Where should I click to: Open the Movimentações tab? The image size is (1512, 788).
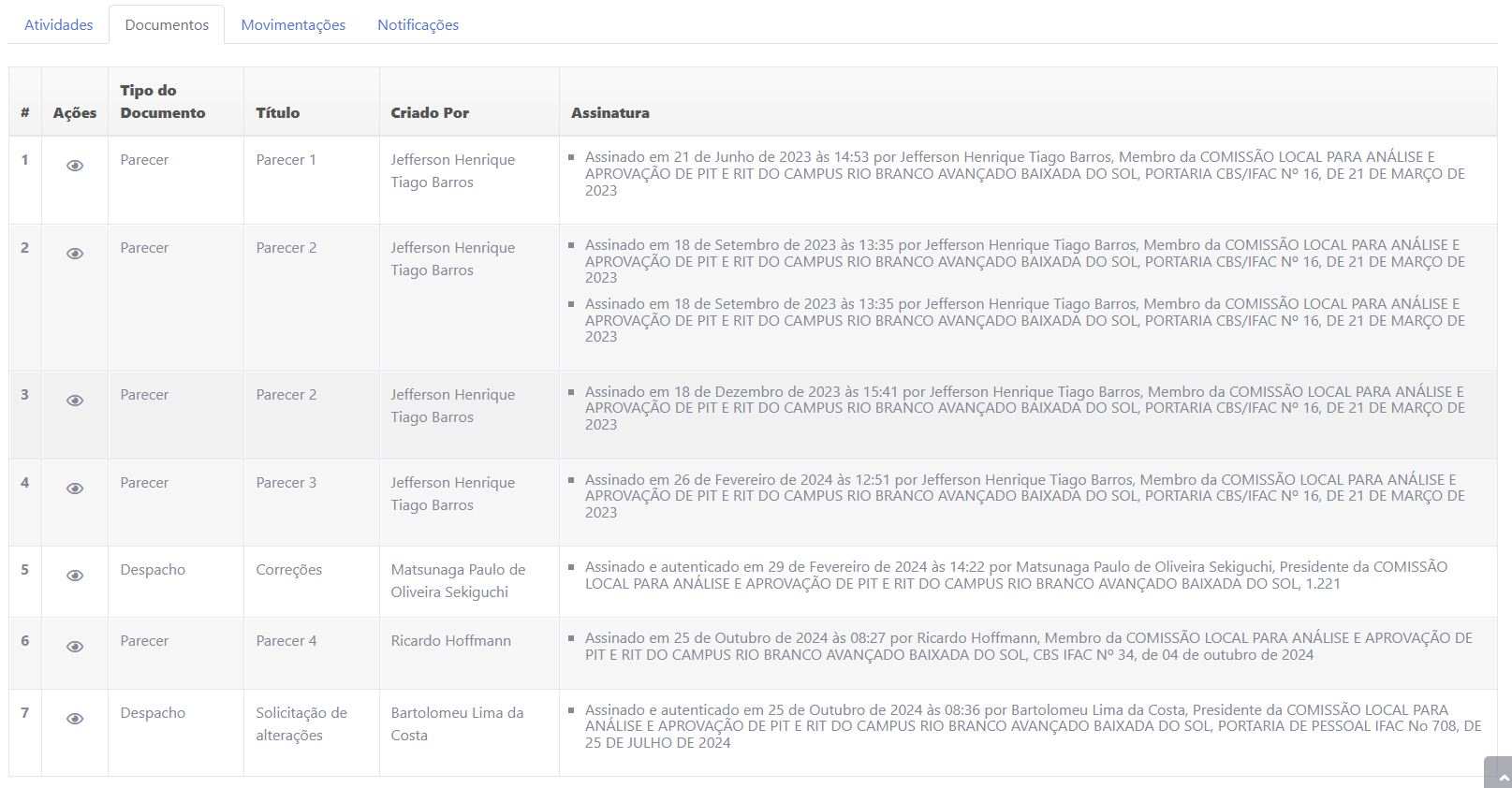[x=293, y=25]
